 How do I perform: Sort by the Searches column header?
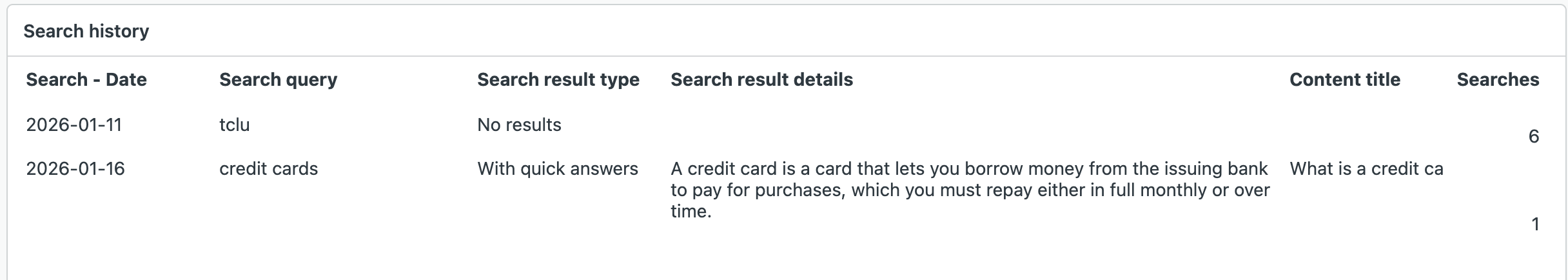(x=1497, y=79)
